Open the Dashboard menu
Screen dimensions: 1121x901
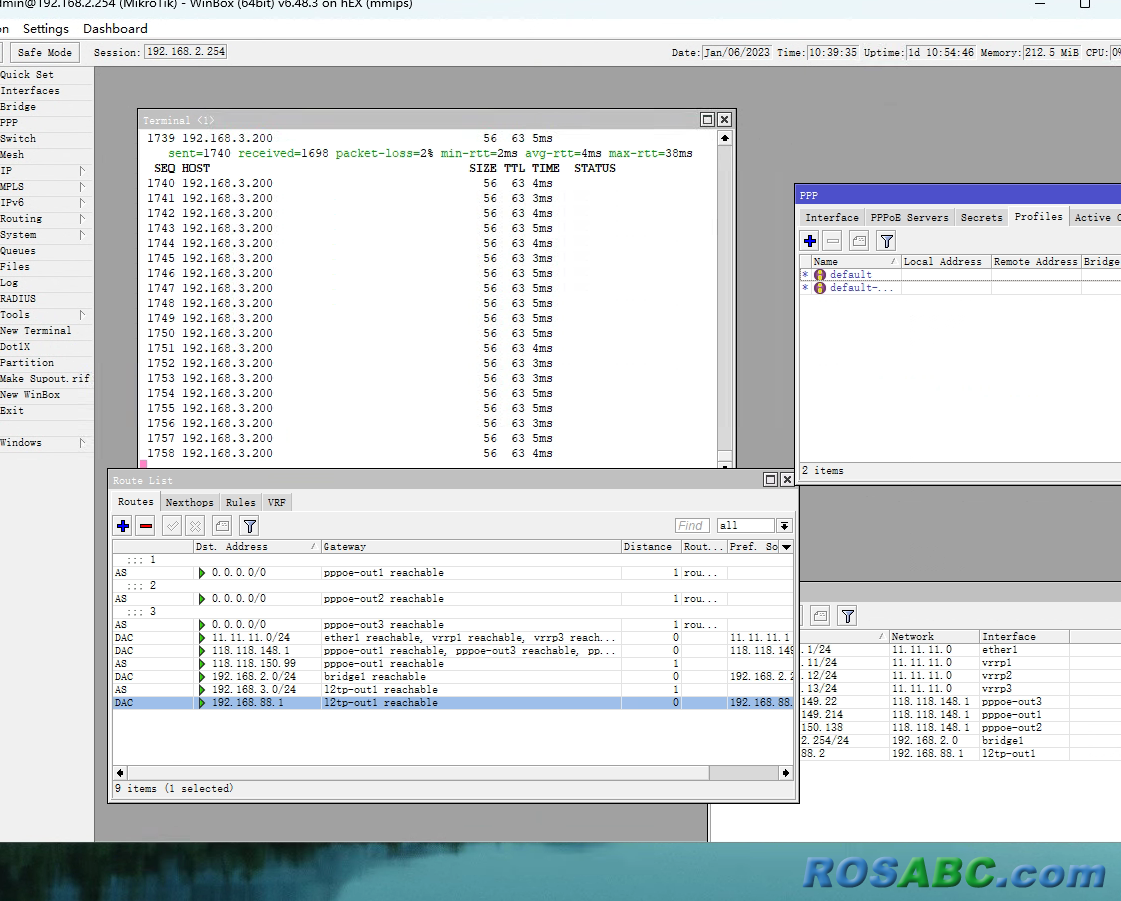click(x=115, y=29)
